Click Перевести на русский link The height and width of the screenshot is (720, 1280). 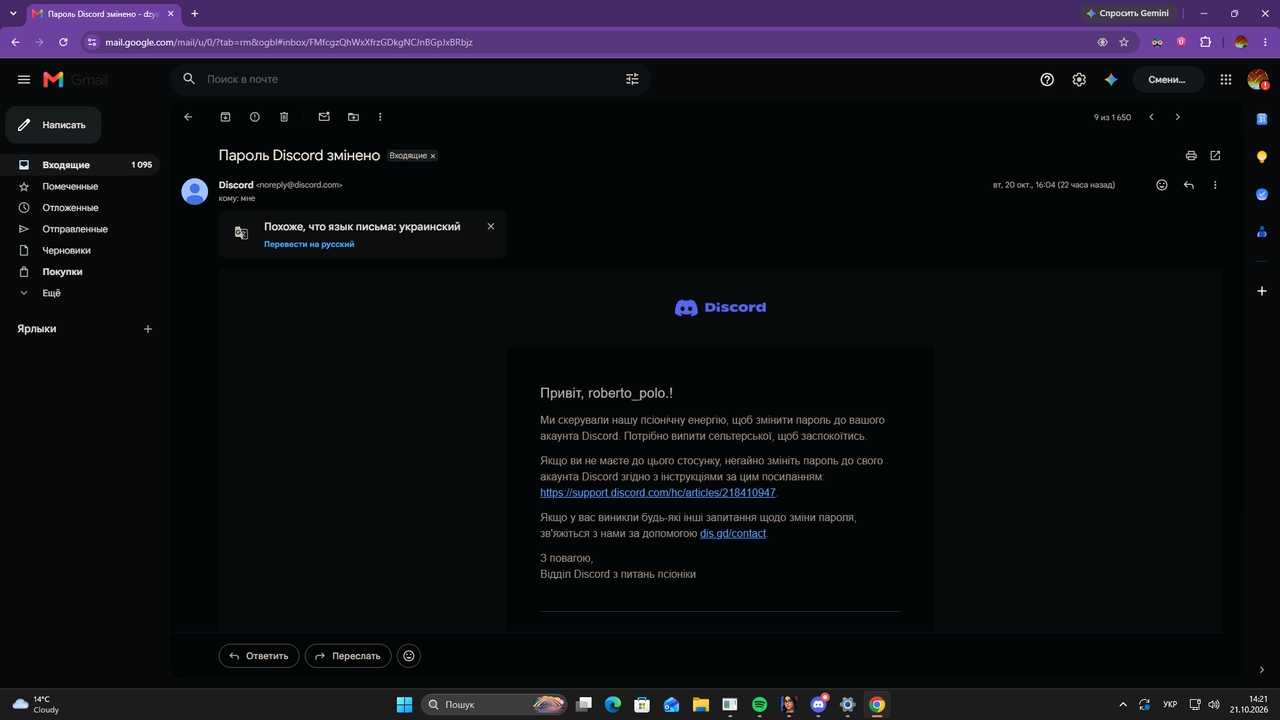(x=309, y=244)
